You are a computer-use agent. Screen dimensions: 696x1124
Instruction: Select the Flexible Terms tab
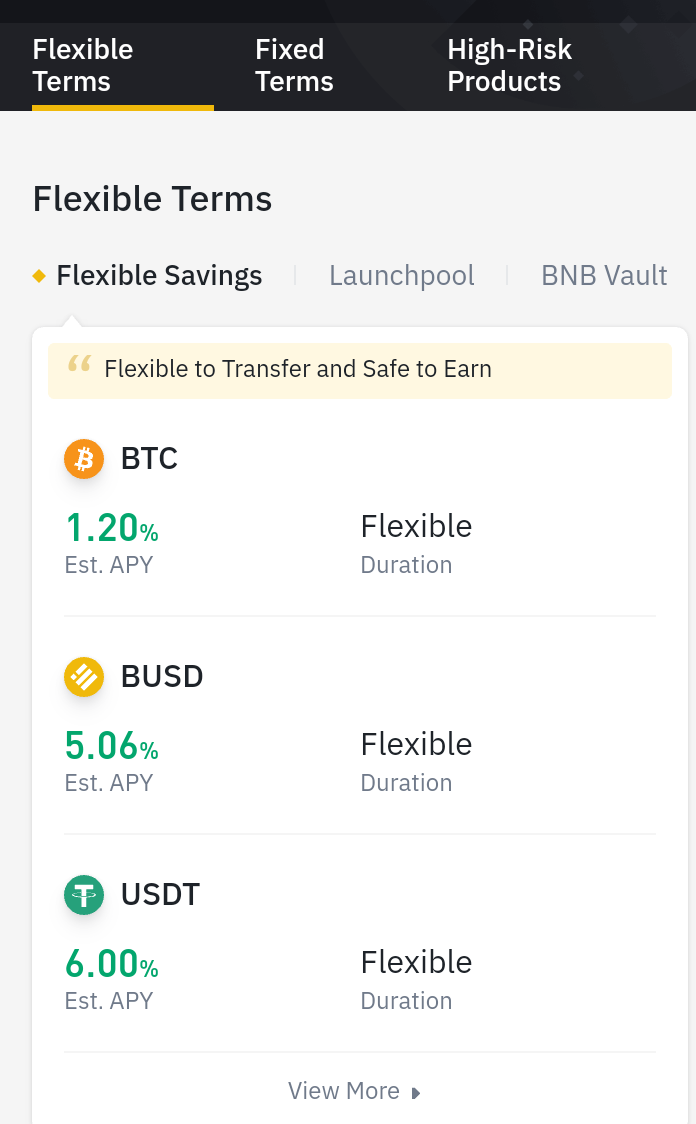pos(82,65)
